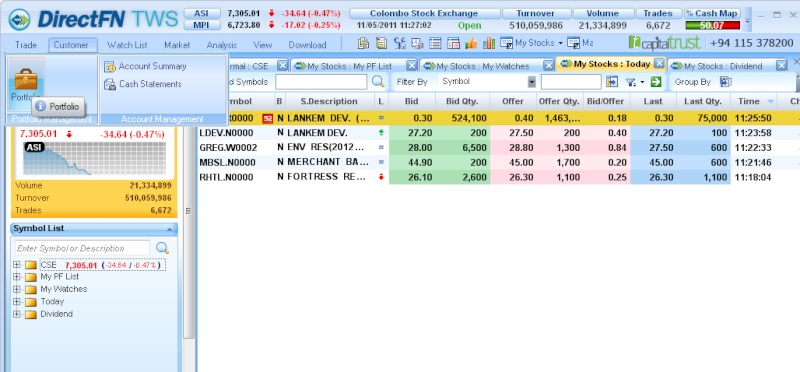Click the Symbol List search magnifier
800x372 pixels.
(x=162, y=248)
